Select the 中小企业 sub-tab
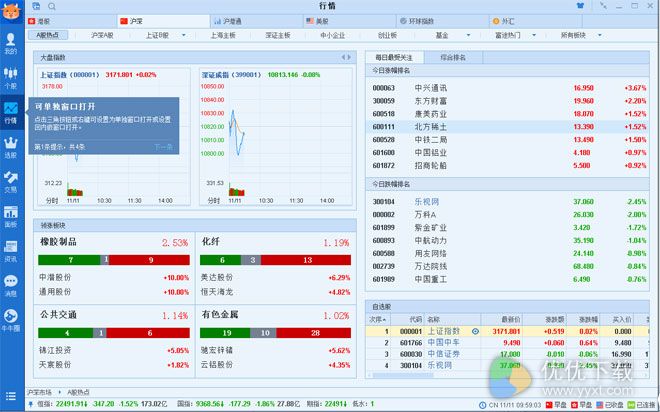This screenshot has height=412, width=660. 333,35
